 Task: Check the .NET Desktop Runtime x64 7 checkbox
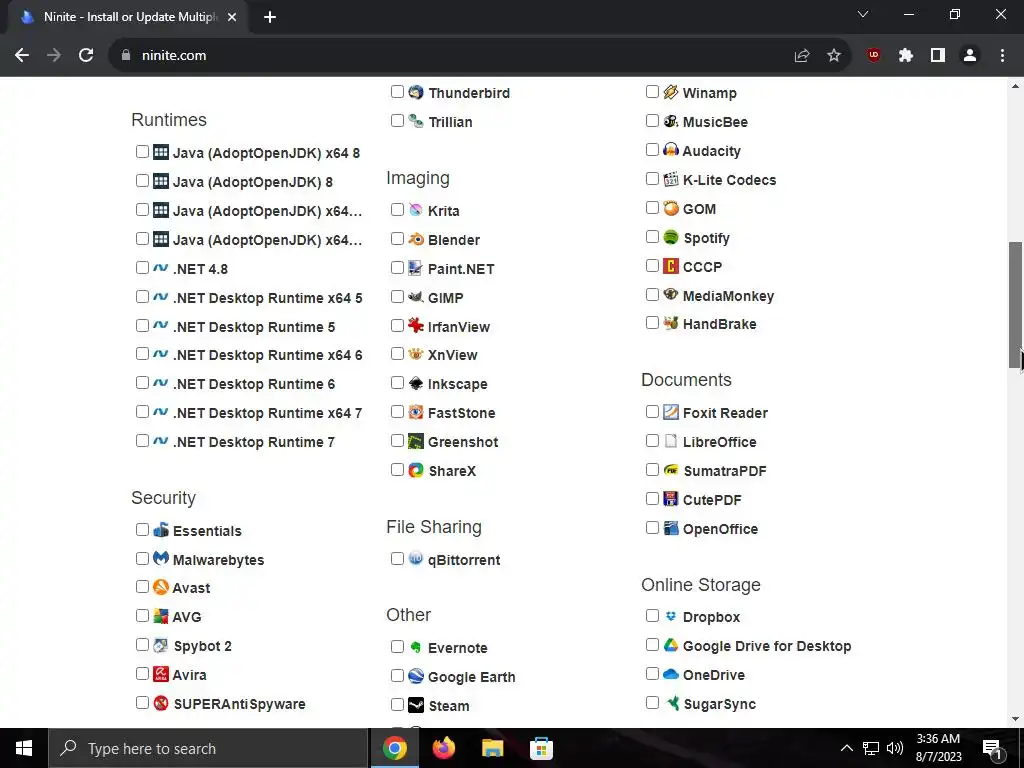[x=142, y=412]
